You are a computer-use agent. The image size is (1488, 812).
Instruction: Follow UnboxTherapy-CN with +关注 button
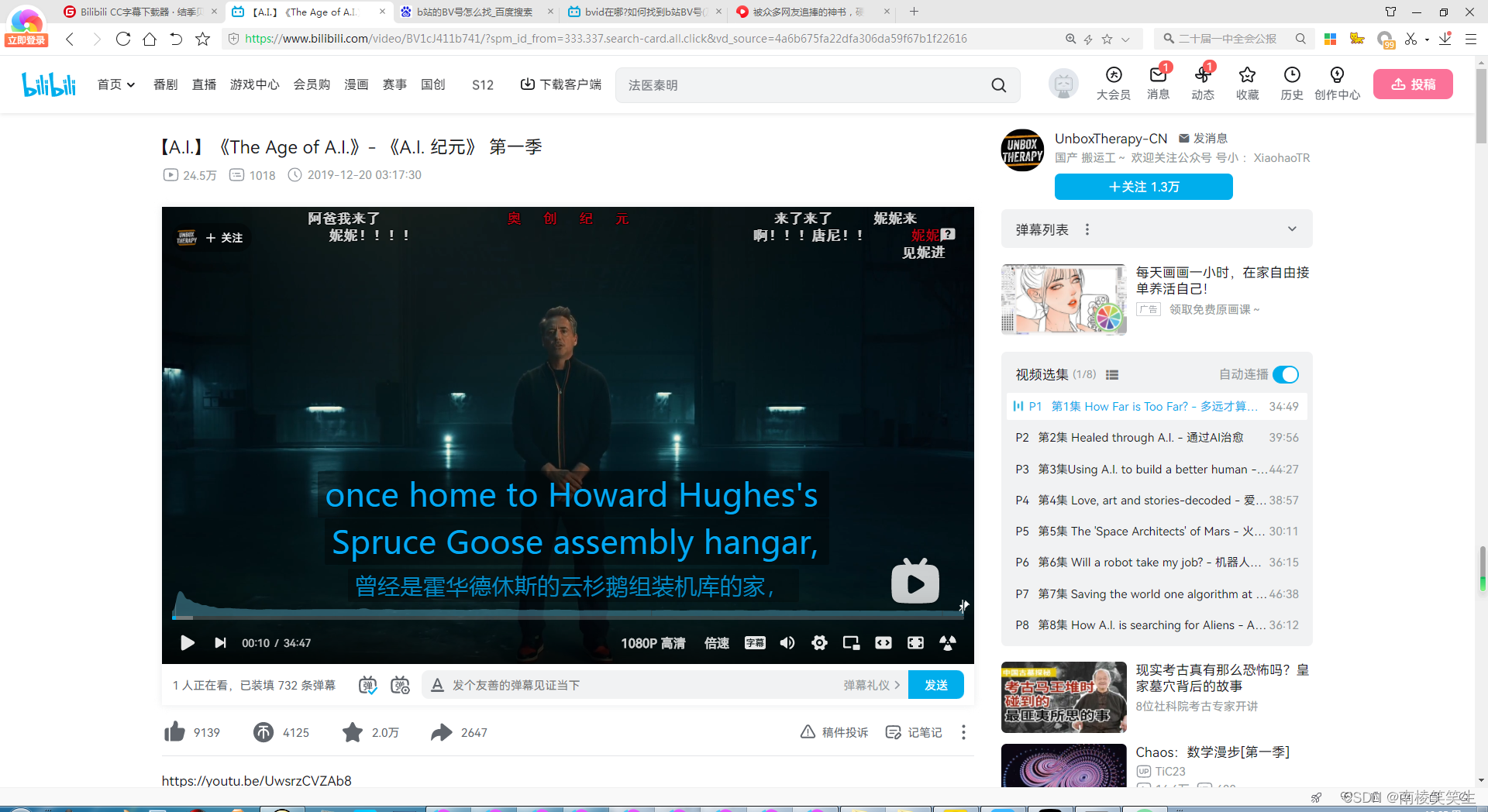1144,187
